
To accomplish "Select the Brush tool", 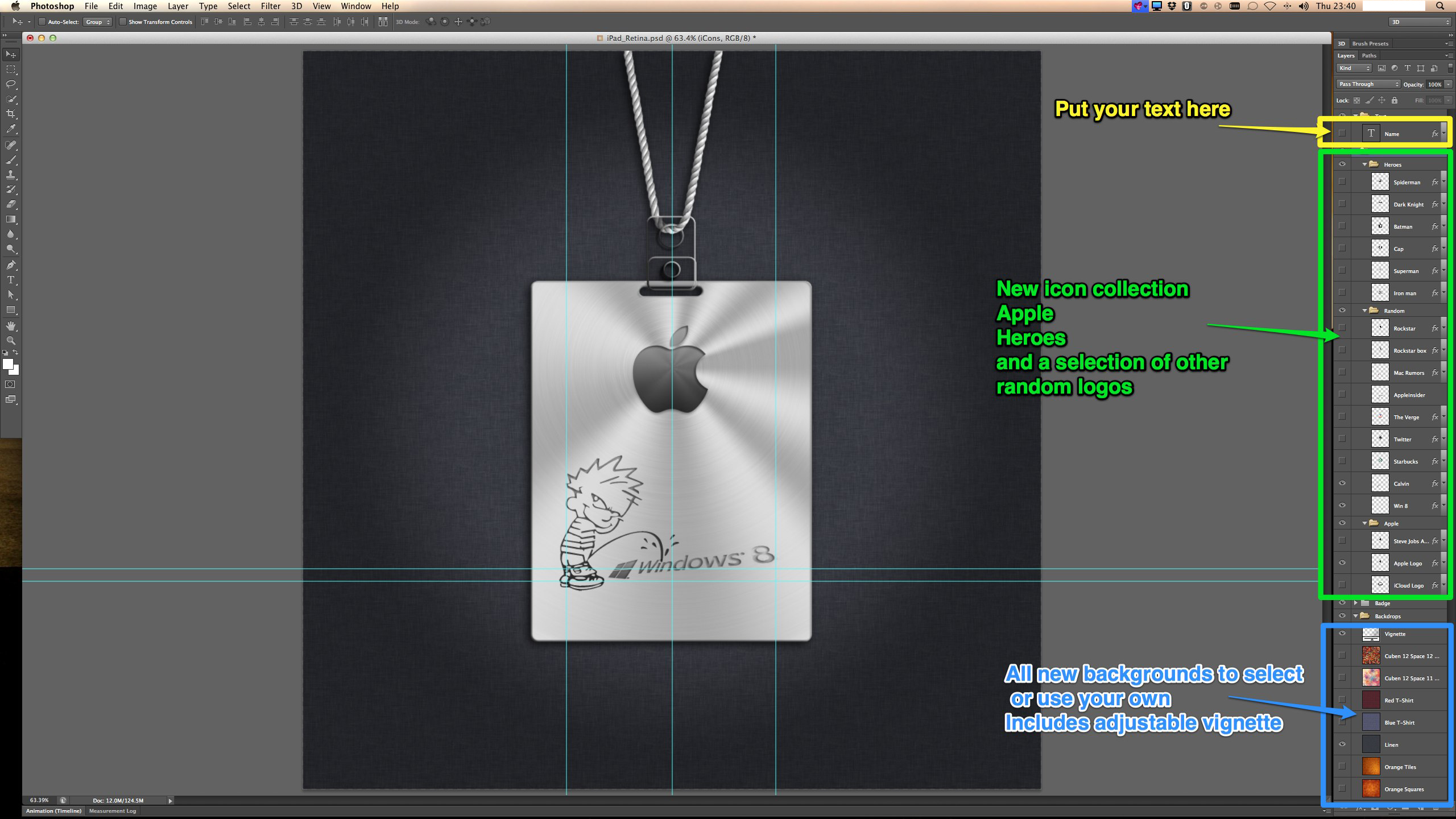I will [11, 160].
